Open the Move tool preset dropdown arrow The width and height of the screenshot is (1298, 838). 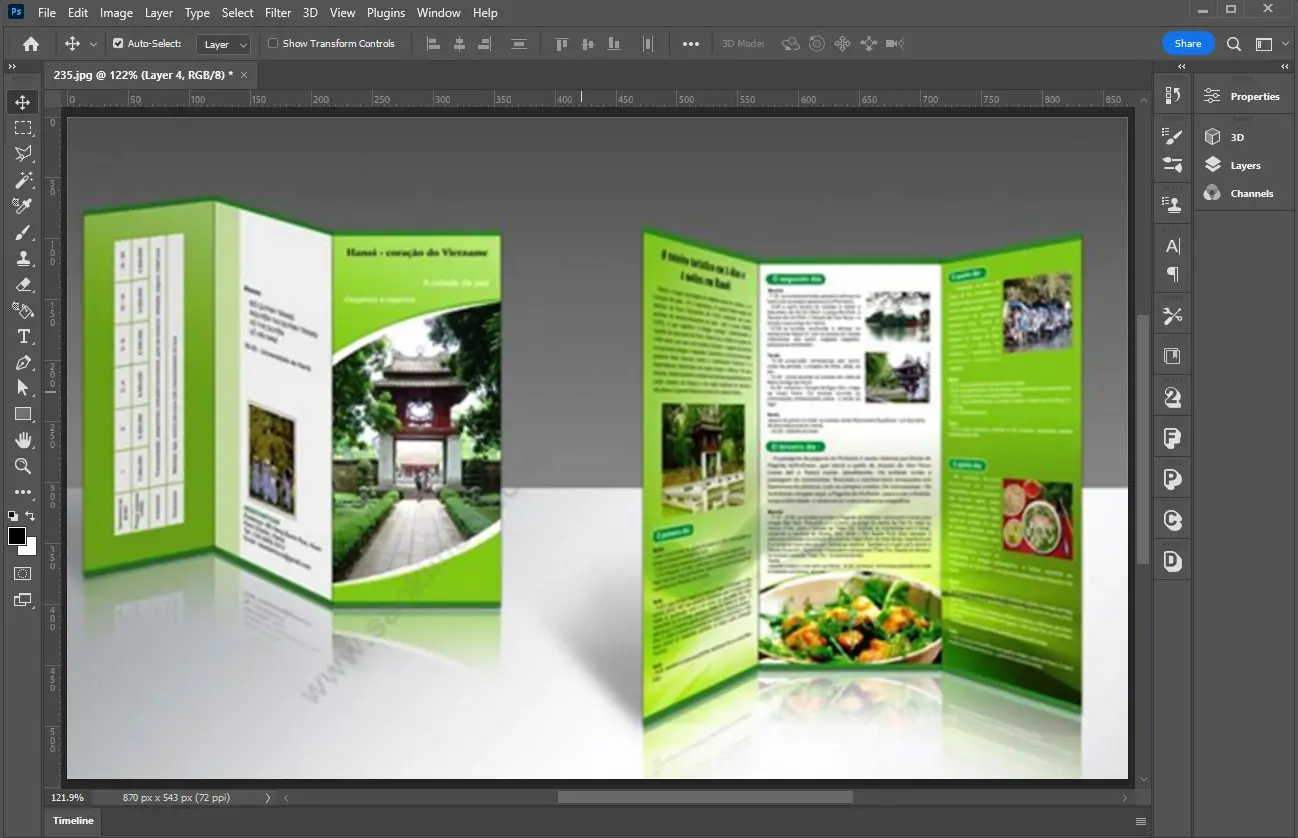coord(93,43)
